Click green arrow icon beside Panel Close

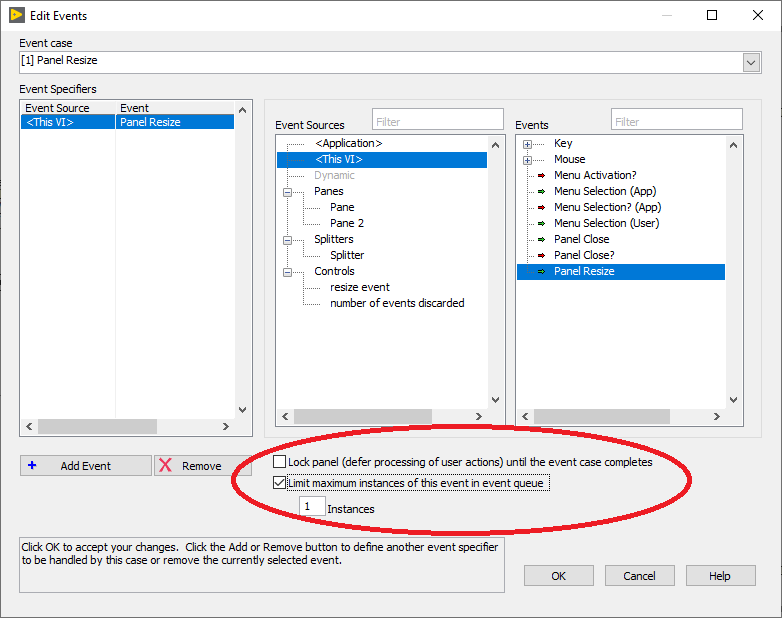pyautogui.click(x=542, y=239)
